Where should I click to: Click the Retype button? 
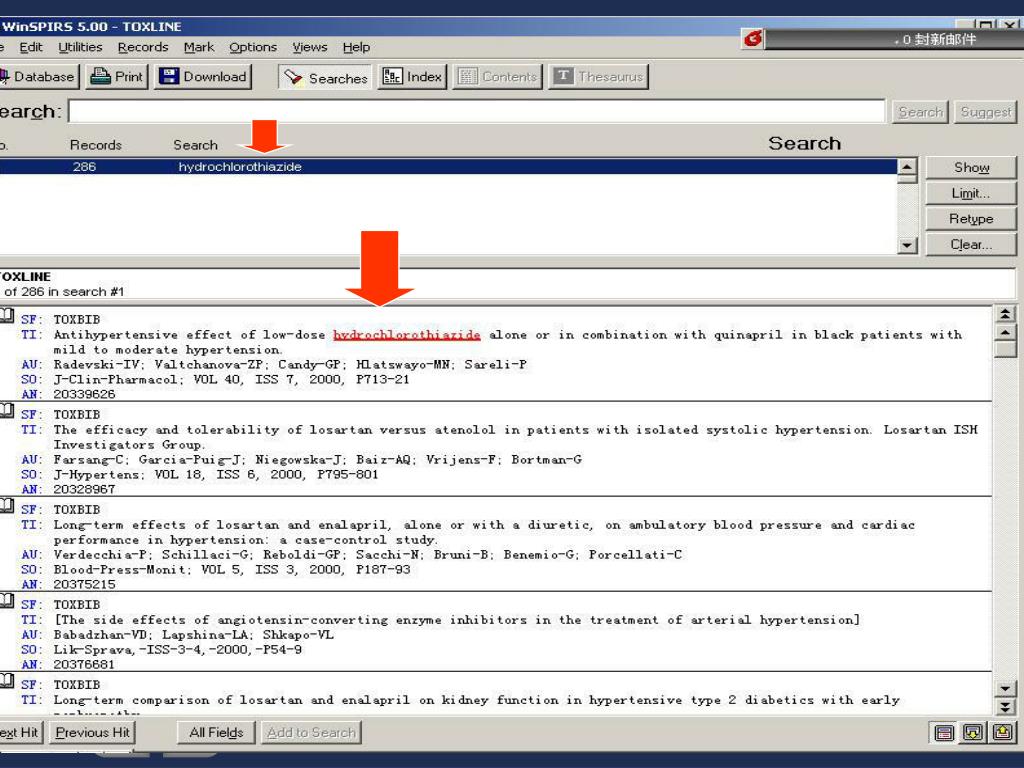(x=971, y=219)
